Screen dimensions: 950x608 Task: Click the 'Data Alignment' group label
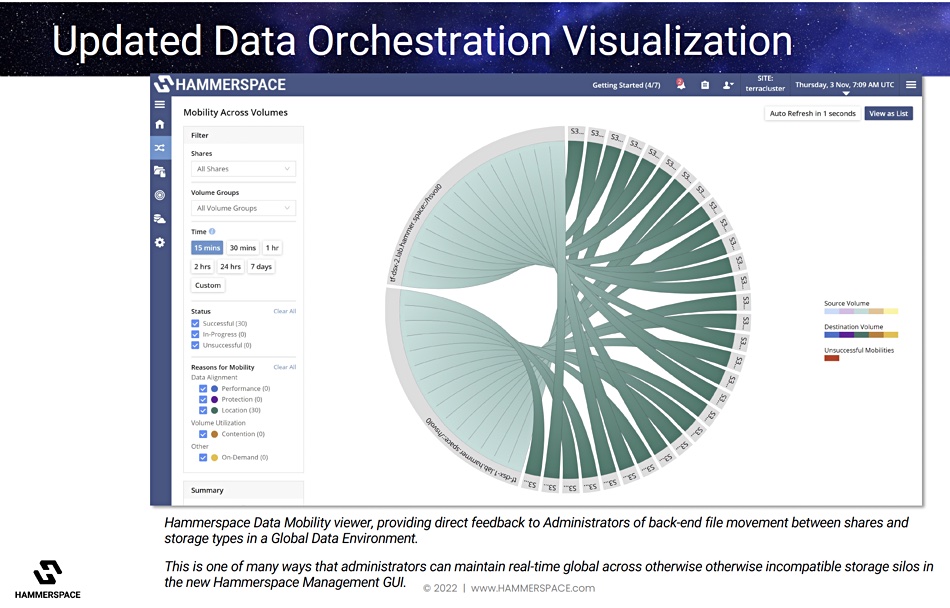(x=214, y=377)
